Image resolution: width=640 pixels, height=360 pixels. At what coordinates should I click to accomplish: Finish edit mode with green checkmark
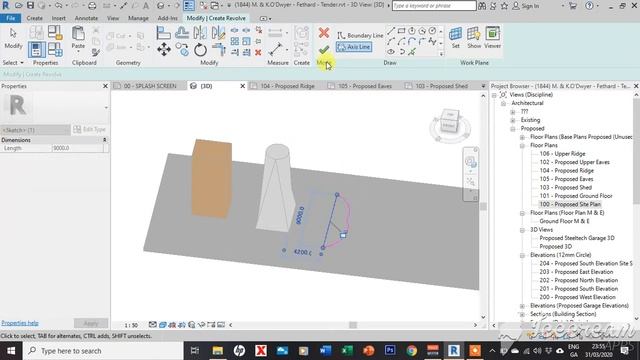324,50
